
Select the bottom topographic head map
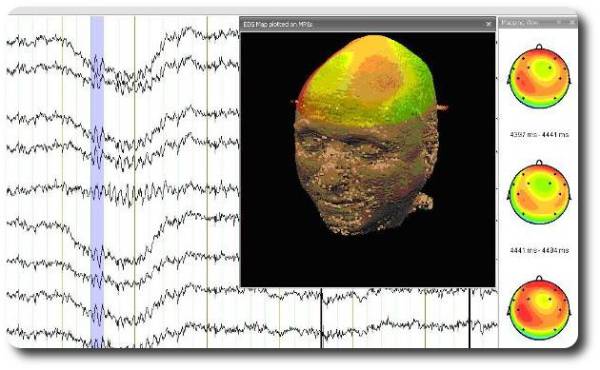tap(539, 308)
